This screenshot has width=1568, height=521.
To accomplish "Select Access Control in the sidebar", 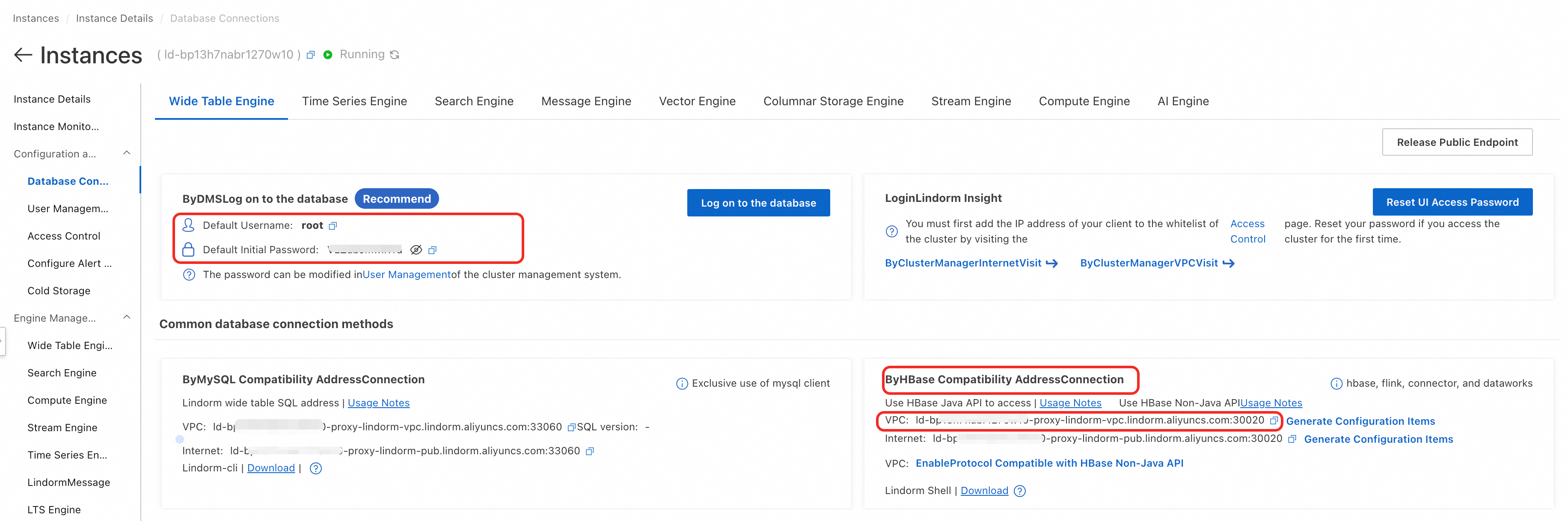I will coord(64,236).
